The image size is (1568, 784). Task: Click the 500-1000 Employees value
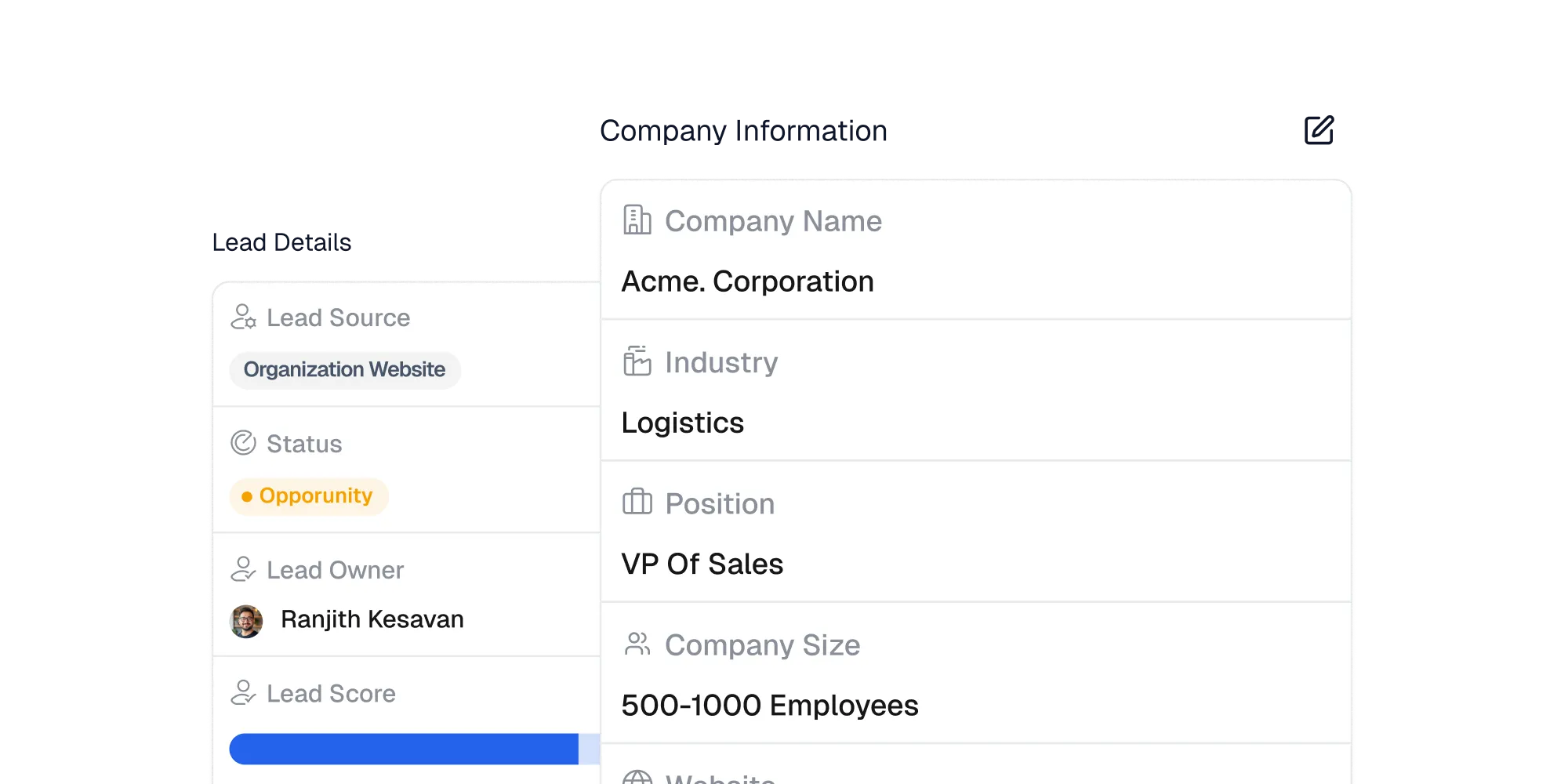[770, 705]
